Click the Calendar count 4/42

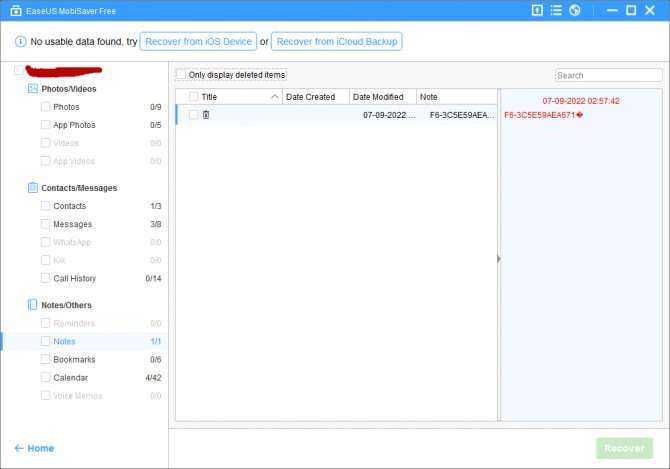pos(153,378)
